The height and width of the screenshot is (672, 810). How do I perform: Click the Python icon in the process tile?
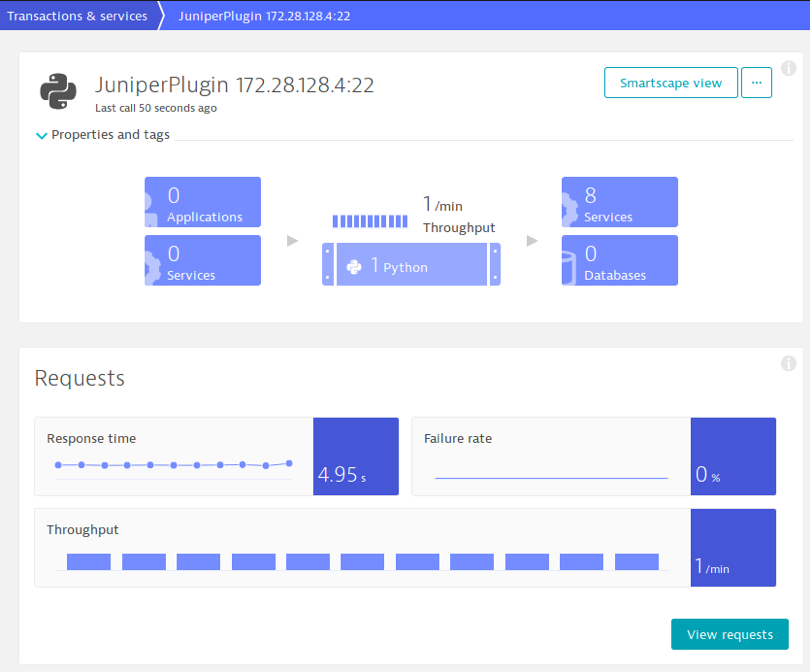[354, 267]
